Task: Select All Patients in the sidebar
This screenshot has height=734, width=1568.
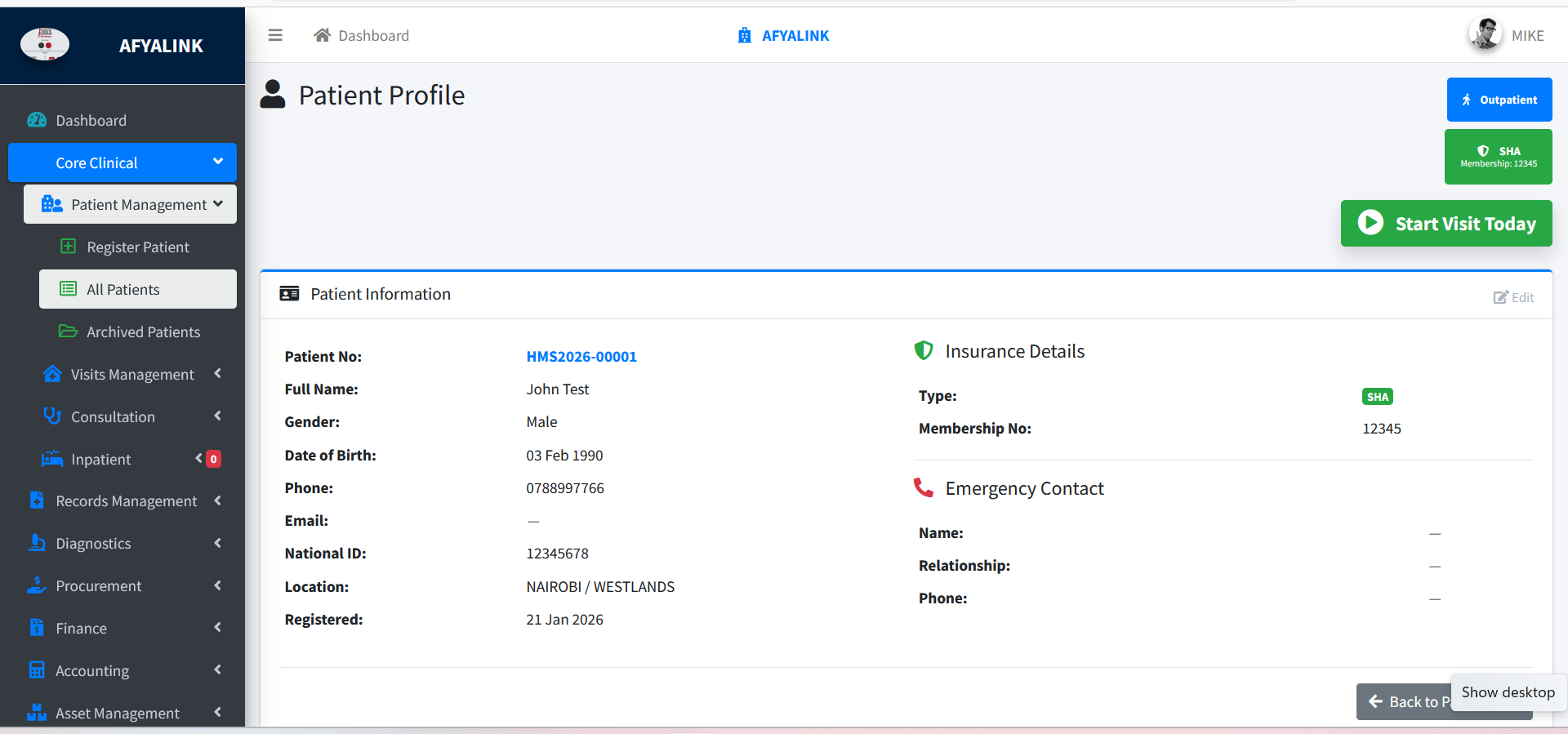Action: pos(122,289)
